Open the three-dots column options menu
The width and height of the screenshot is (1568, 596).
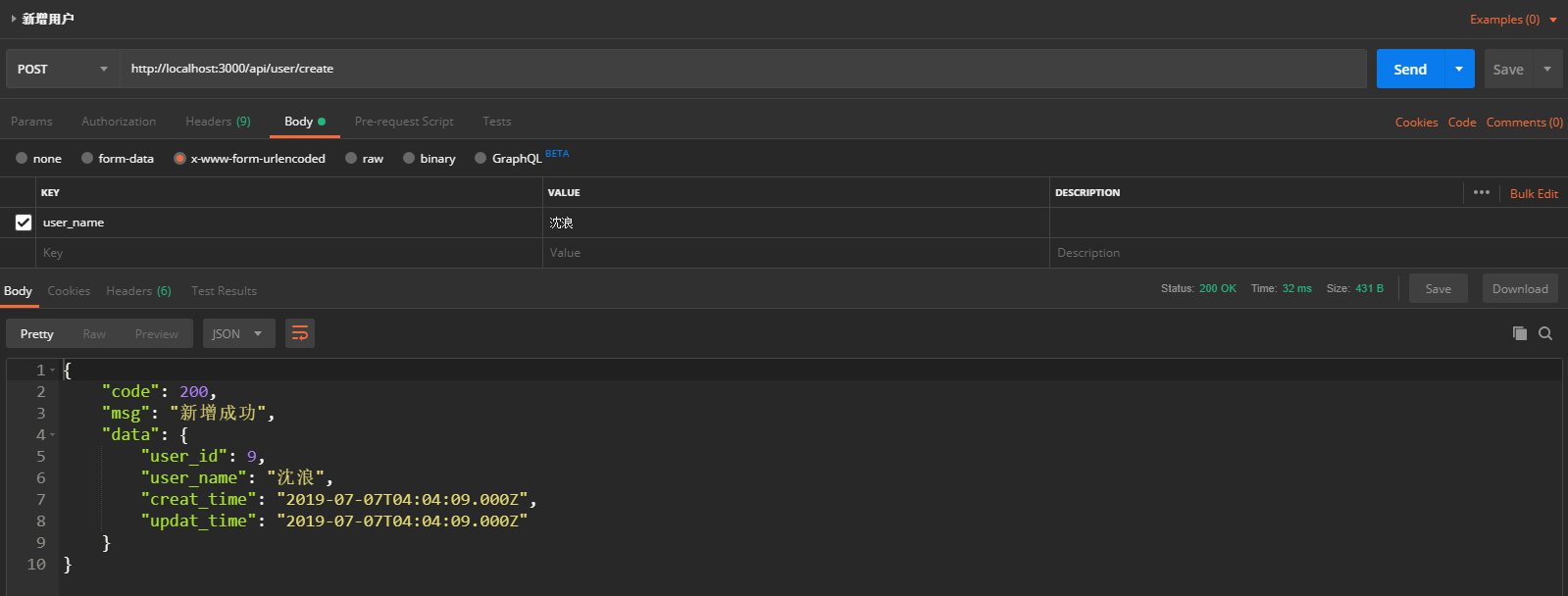click(x=1481, y=192)
